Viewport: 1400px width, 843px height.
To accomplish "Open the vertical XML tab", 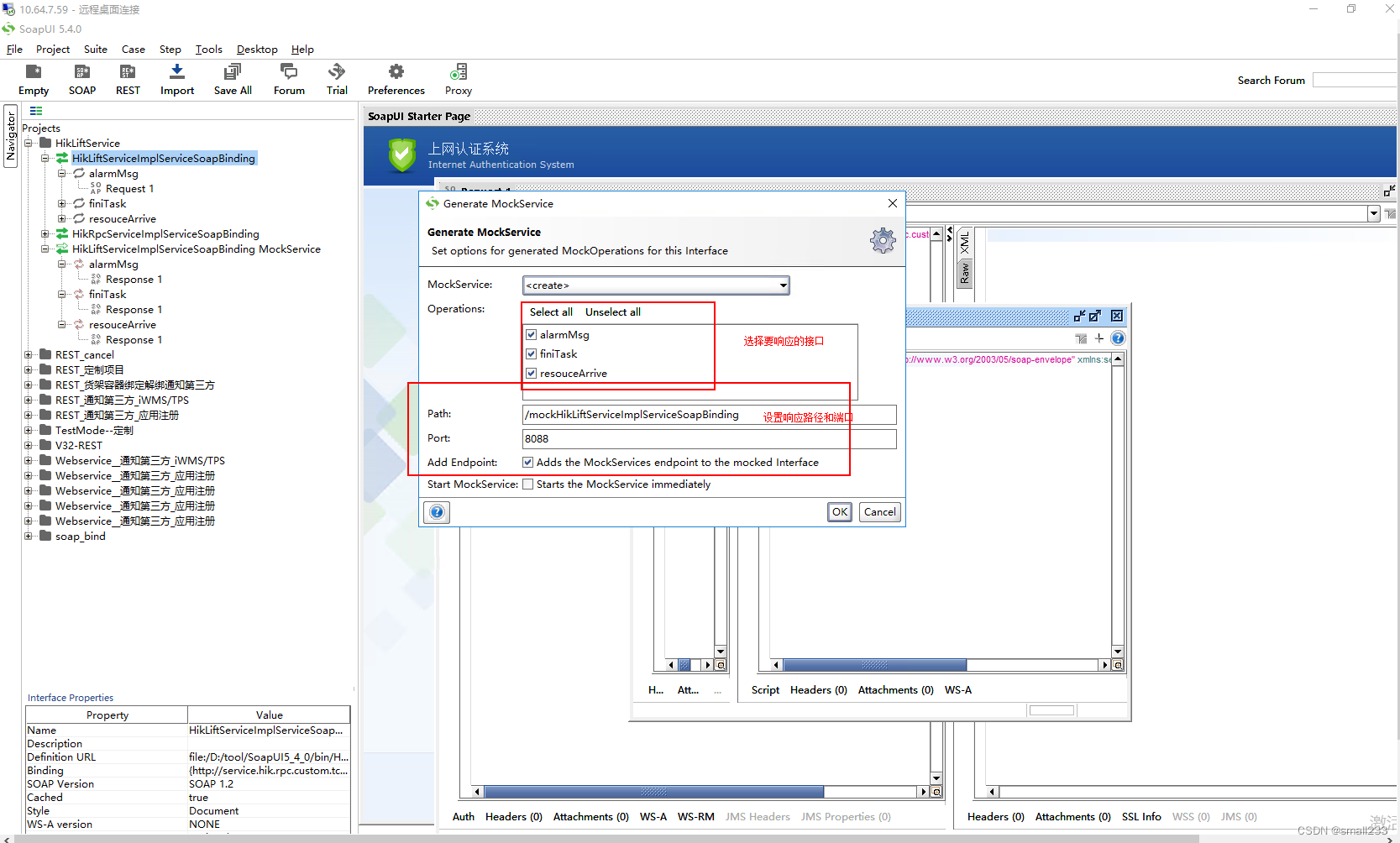I will click(x=965, y=243).
